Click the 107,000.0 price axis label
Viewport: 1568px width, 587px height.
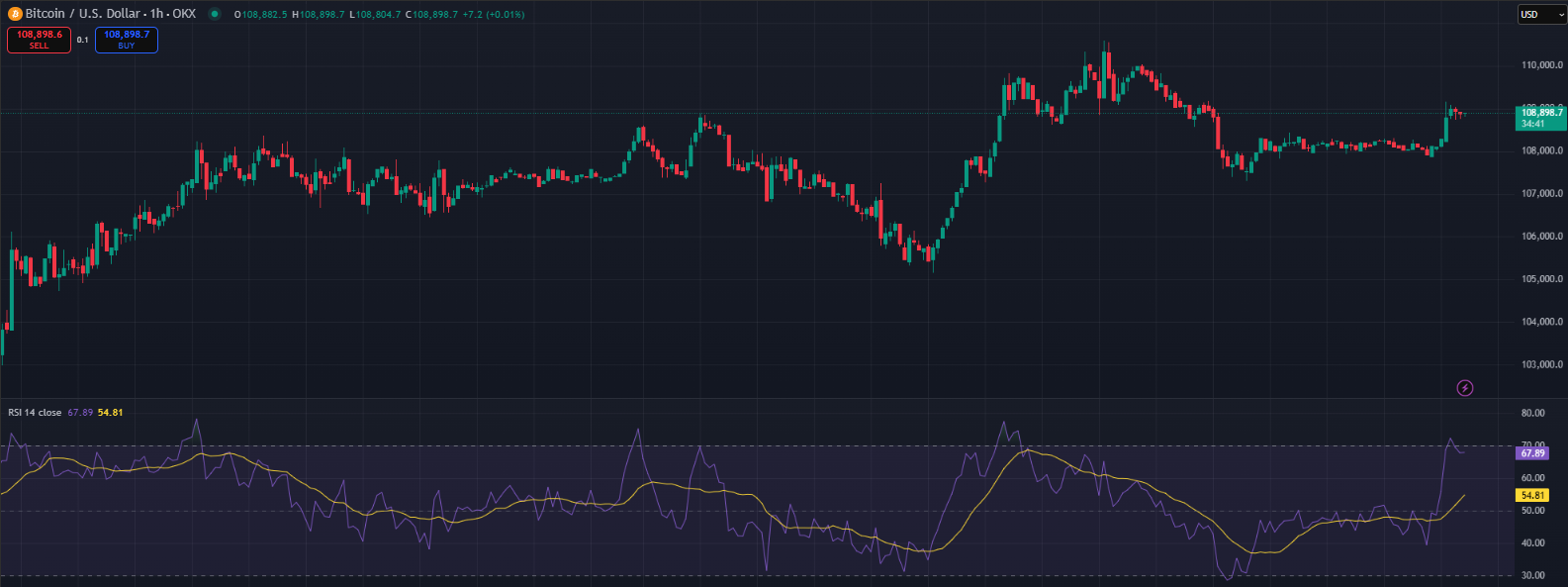[x=1541, y=193]
